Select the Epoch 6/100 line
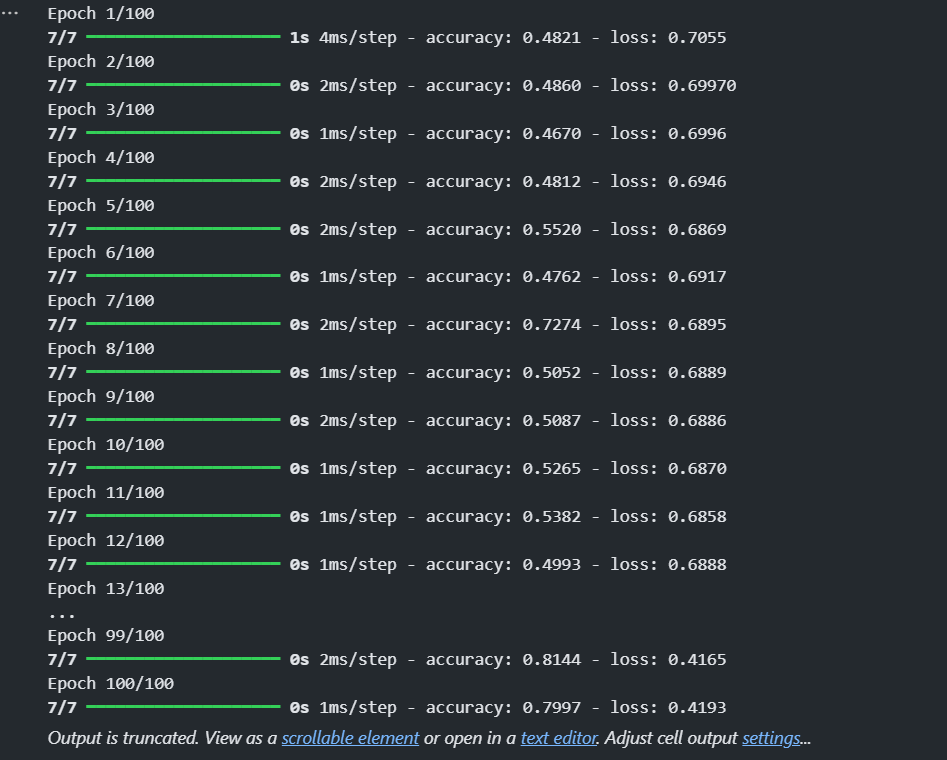Image resolution: width=947 pixels, height=760 pixels. pos(101,253)
